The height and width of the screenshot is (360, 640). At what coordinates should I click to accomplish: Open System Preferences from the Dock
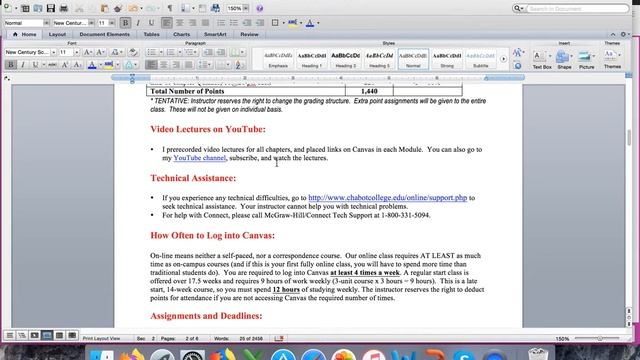click(192, 354)
